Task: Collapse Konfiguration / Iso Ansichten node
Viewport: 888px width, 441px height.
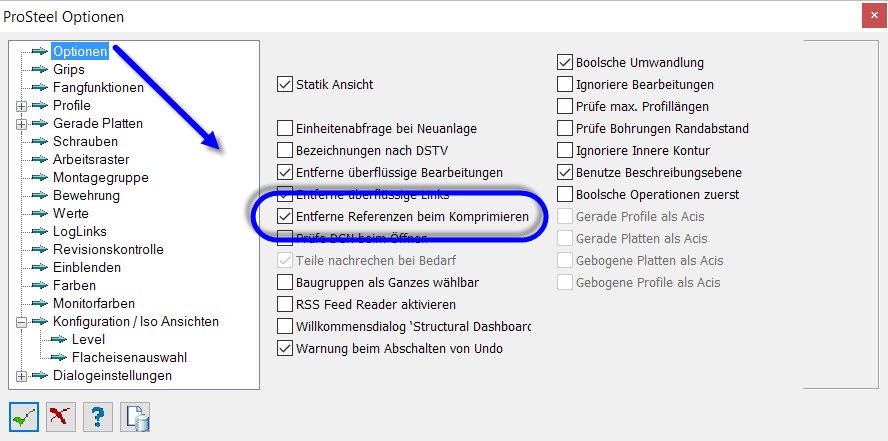Action: click(22, 322)
